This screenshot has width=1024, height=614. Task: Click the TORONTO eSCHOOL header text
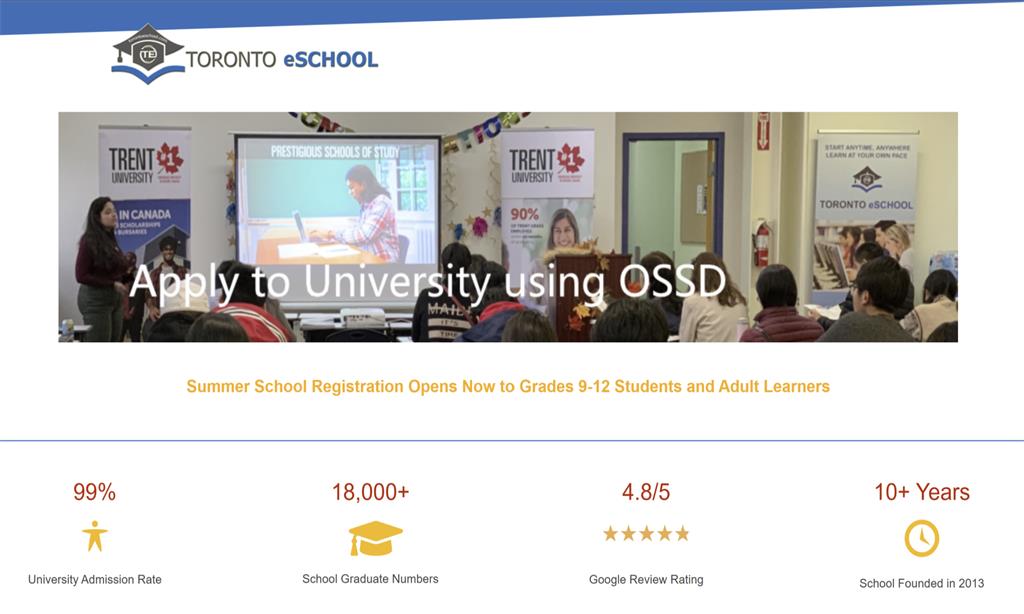(x=281, y=59)
